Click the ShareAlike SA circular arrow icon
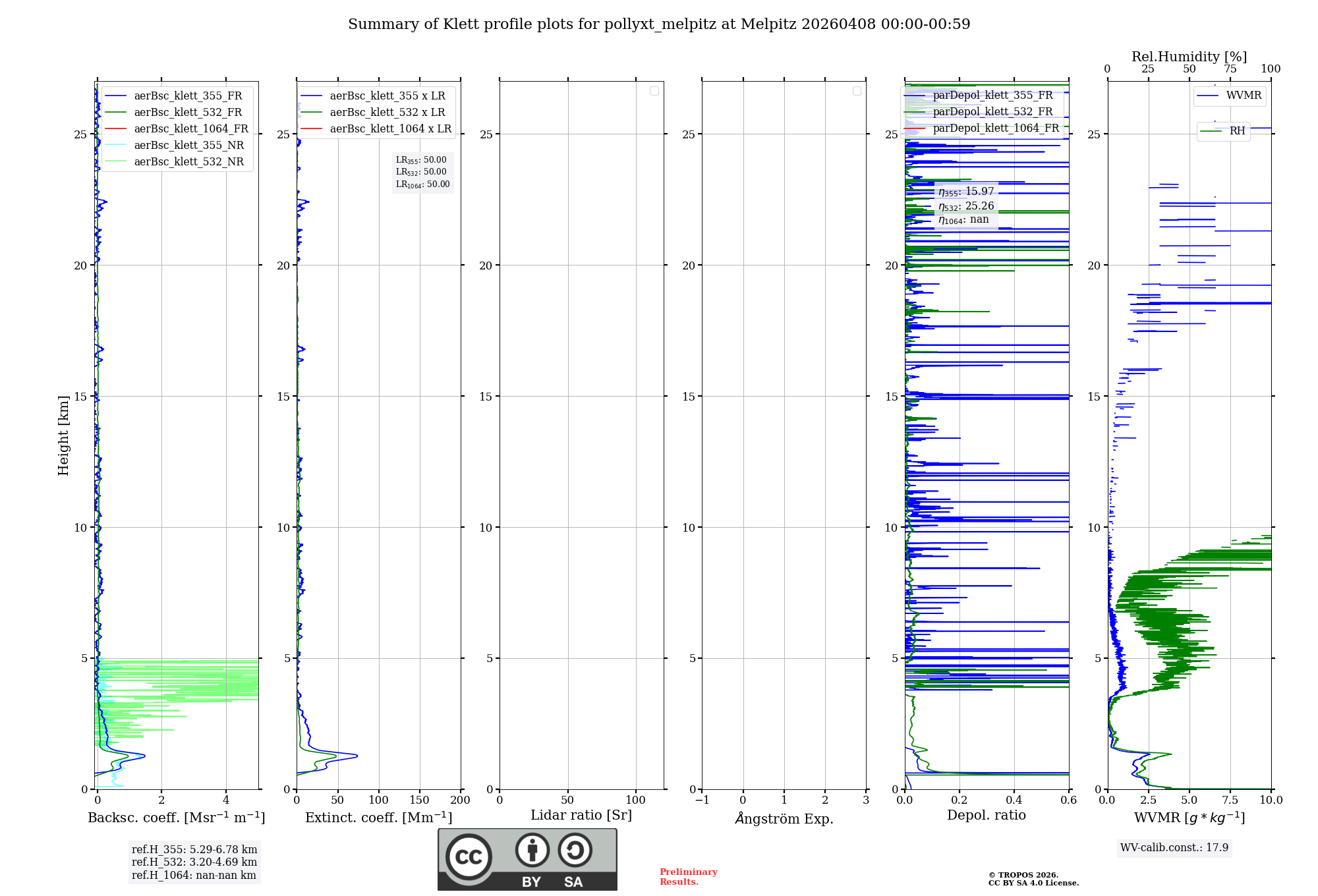1318x896 pixels. tap(575, 850)
